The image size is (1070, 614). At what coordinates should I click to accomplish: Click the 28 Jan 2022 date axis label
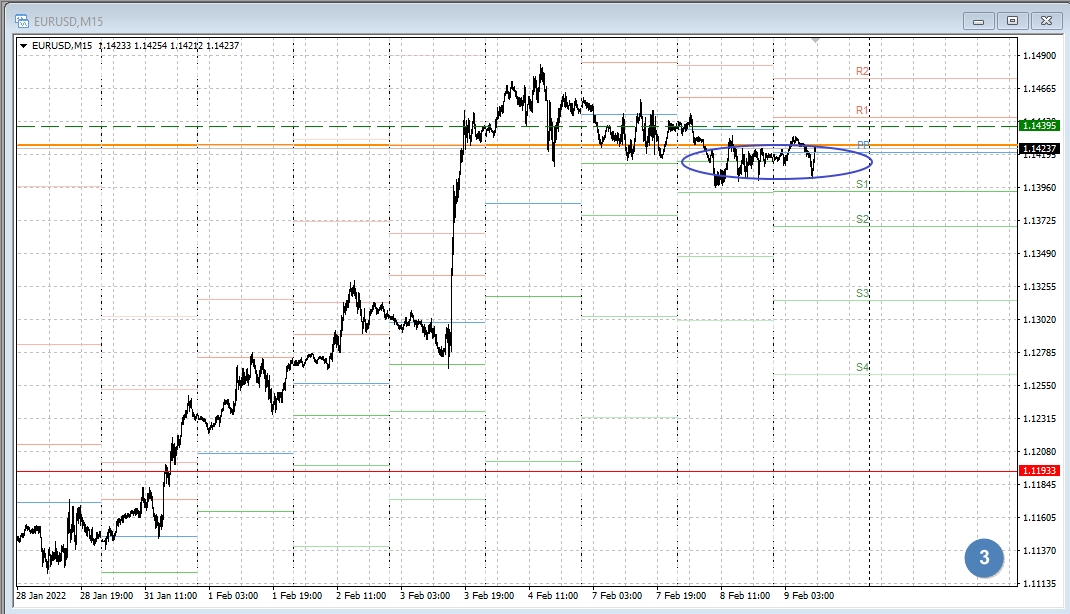tap(44, 596)
